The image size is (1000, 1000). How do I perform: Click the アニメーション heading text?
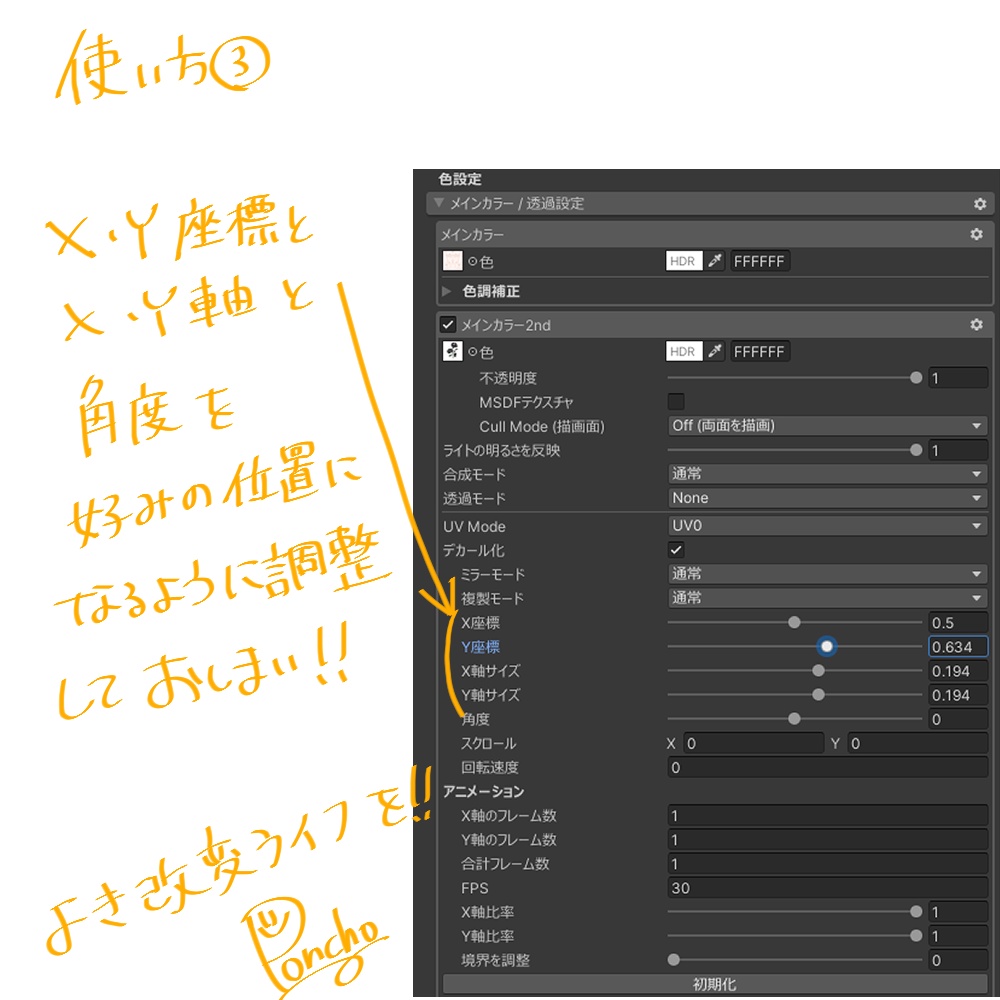pyautogui.click(x=483, y=791)
